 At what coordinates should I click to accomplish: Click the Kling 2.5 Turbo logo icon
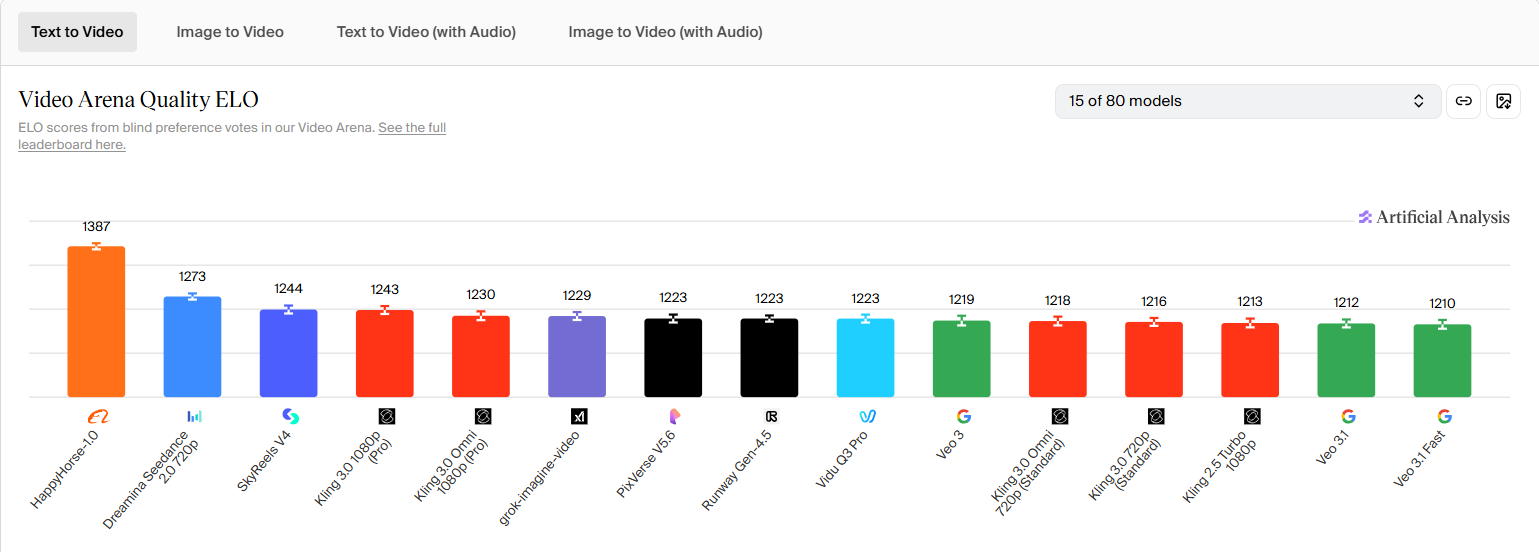point(1252,416)
